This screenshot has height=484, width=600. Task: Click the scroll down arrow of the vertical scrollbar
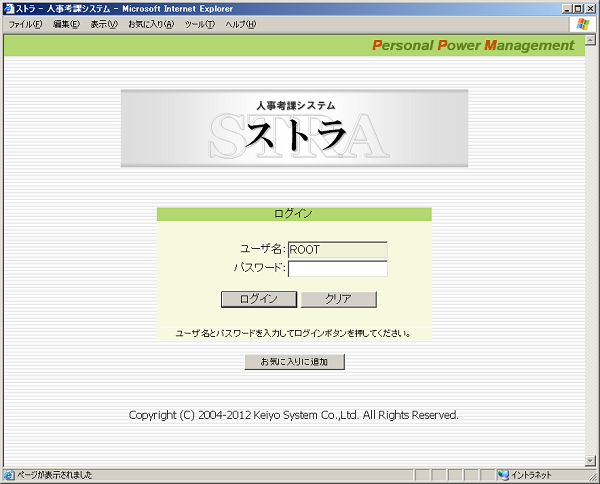590,461
